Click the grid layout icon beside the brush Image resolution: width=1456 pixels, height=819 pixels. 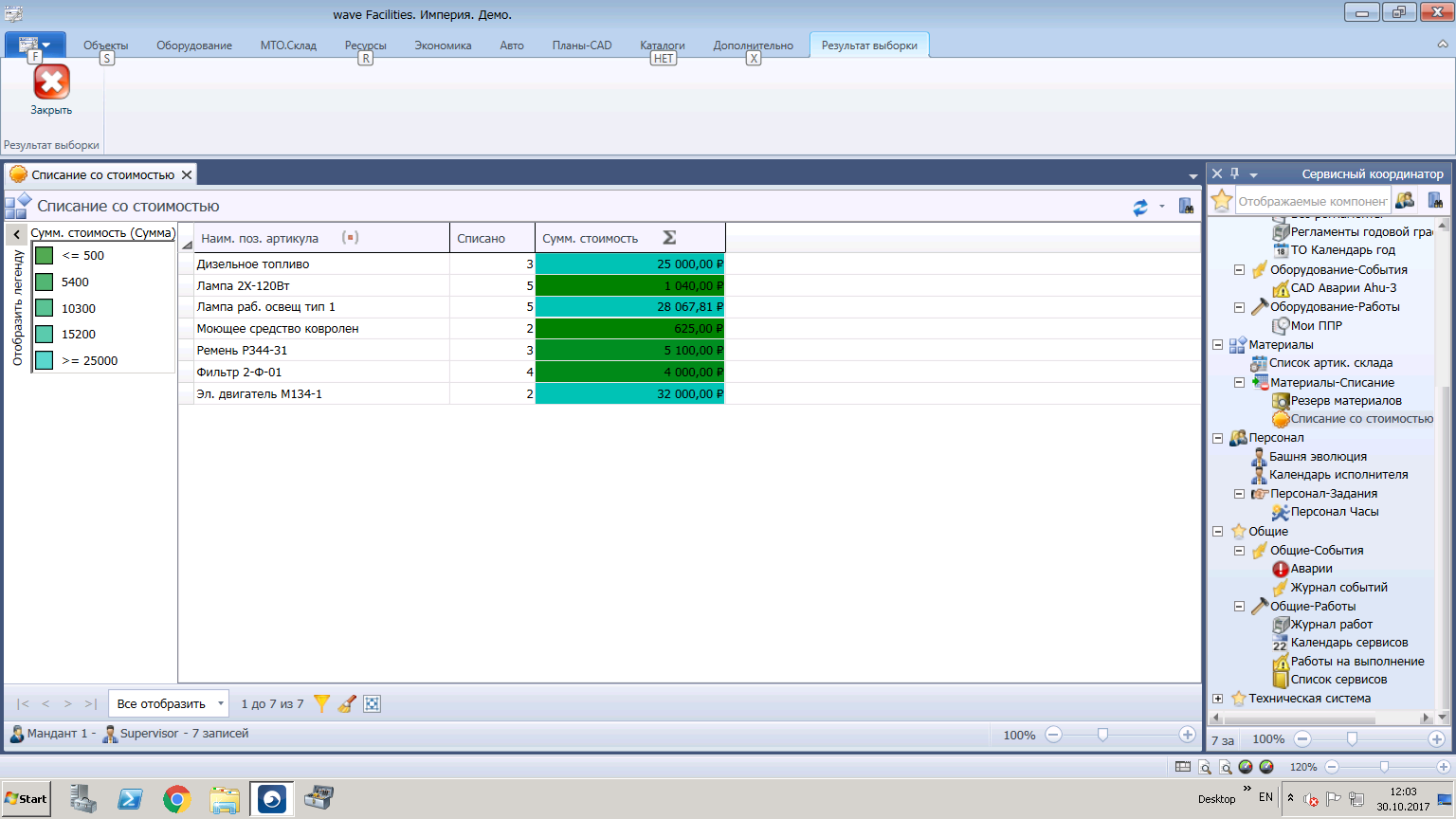coord(373,703)
